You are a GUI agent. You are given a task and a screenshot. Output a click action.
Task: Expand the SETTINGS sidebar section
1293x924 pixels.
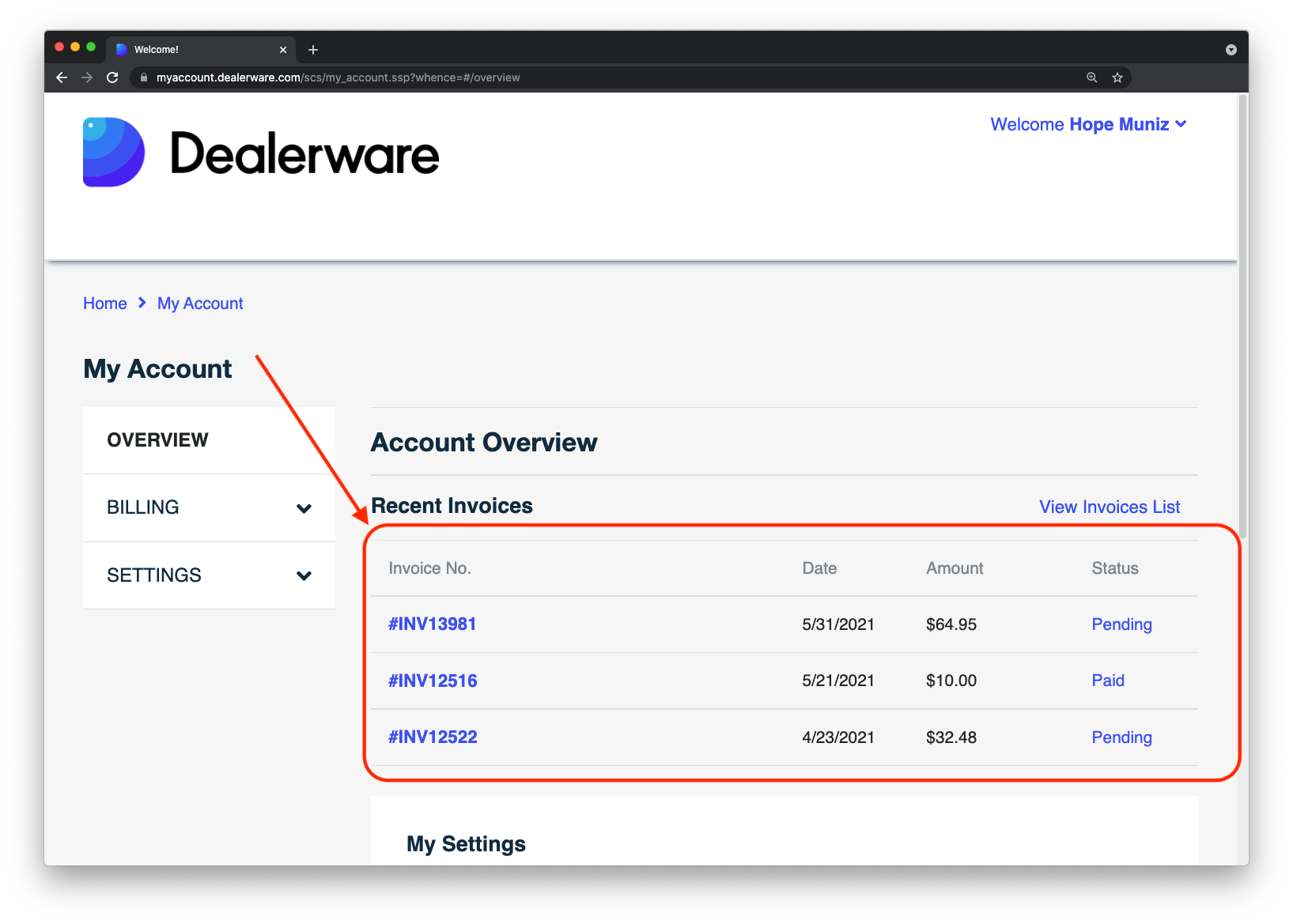click(x=209, y=575)
